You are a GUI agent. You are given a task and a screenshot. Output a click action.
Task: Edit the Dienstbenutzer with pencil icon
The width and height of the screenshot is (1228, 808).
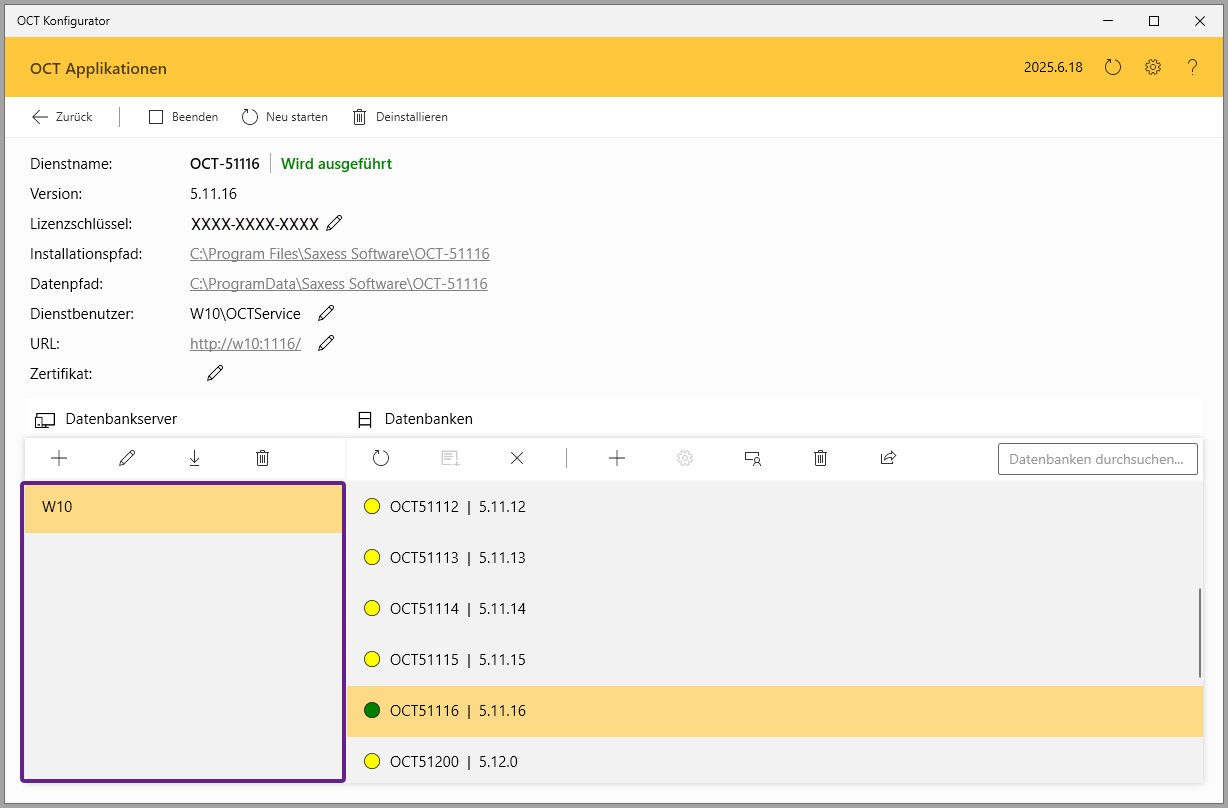tap(326, 313)
